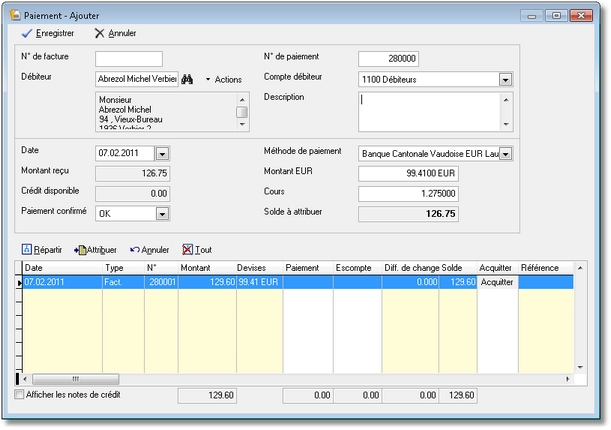Click the Attribuer icon above the grid
This screenshot has width=611, height=430.
pos(80,249)
